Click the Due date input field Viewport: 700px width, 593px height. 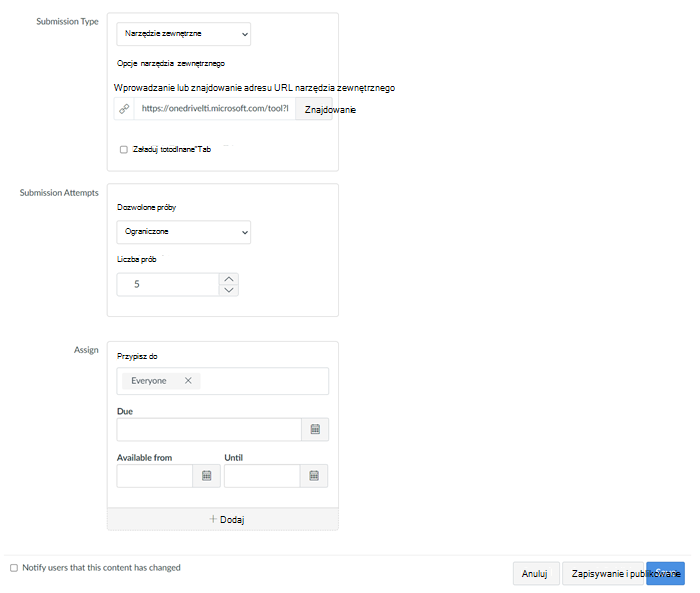click(x=209, y=430)
